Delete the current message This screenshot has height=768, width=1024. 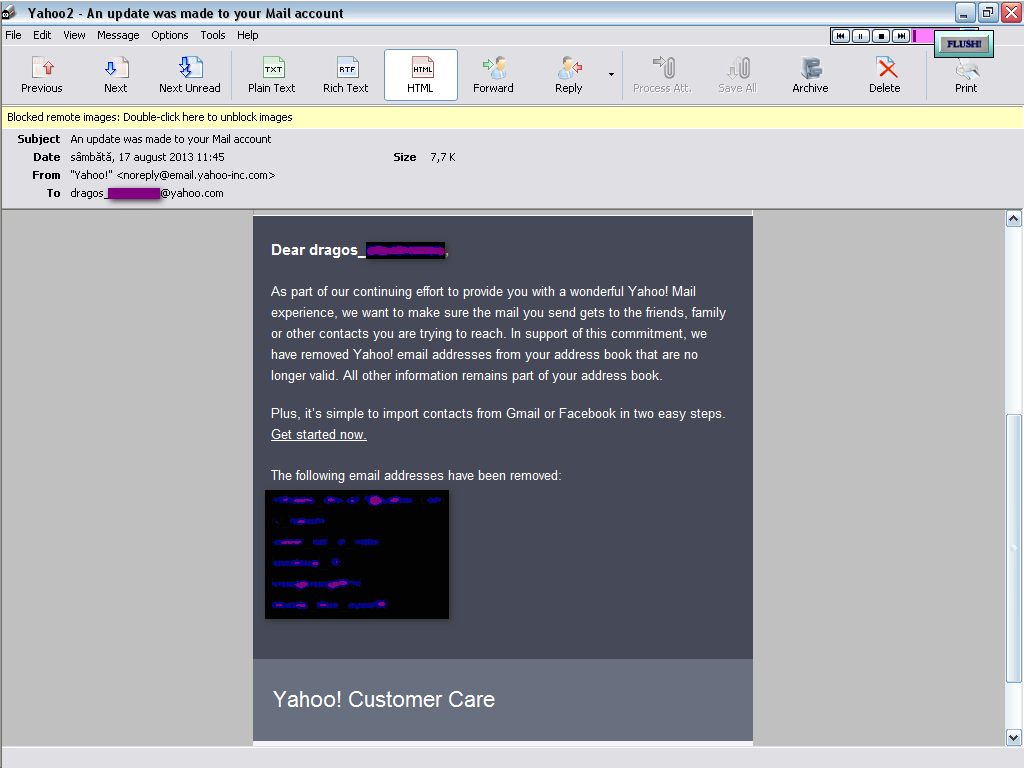click(885, 75)
